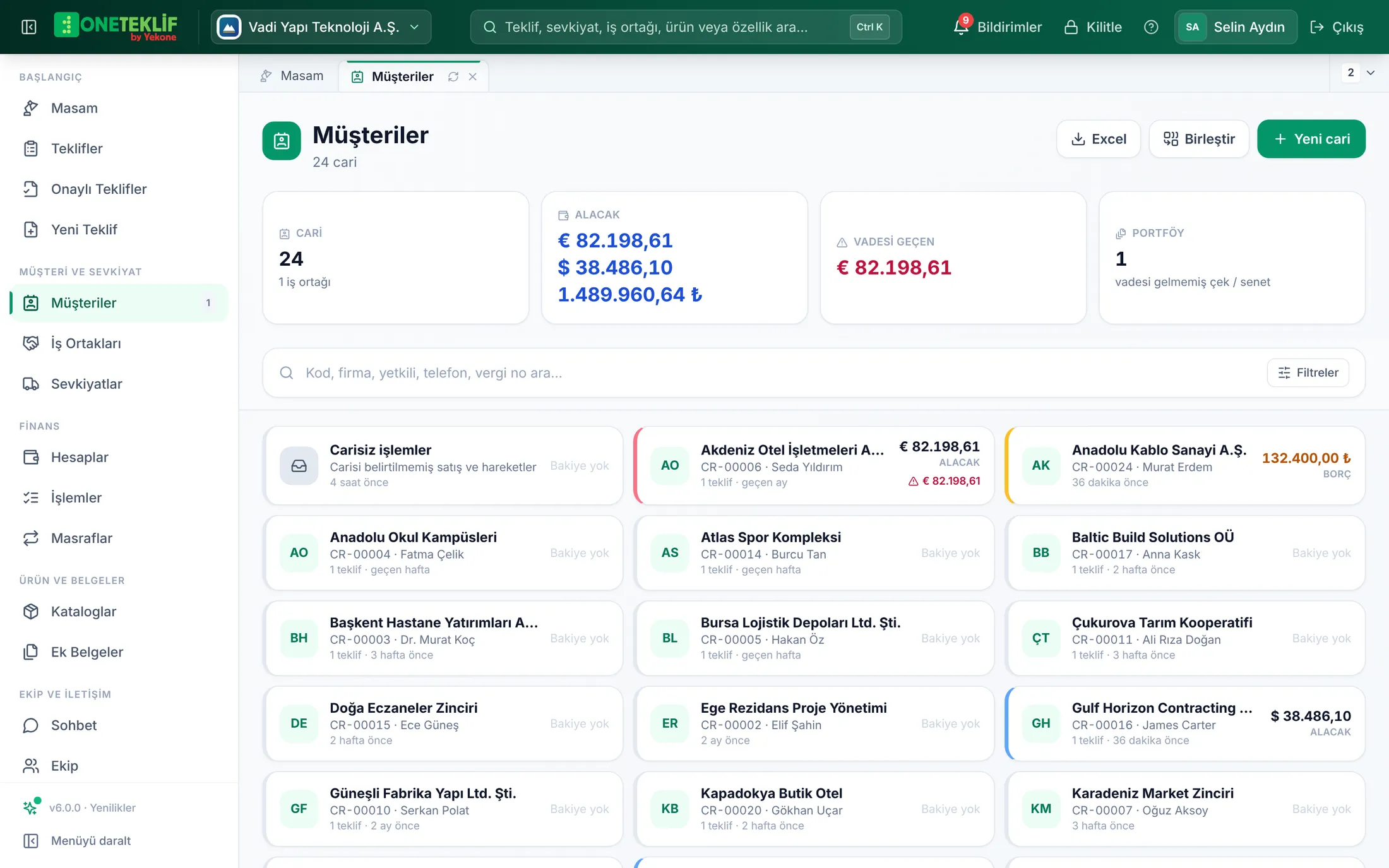Open Filtreler filter options
The height and width of the screenshot is (868, 1389).
(1308, 372)
